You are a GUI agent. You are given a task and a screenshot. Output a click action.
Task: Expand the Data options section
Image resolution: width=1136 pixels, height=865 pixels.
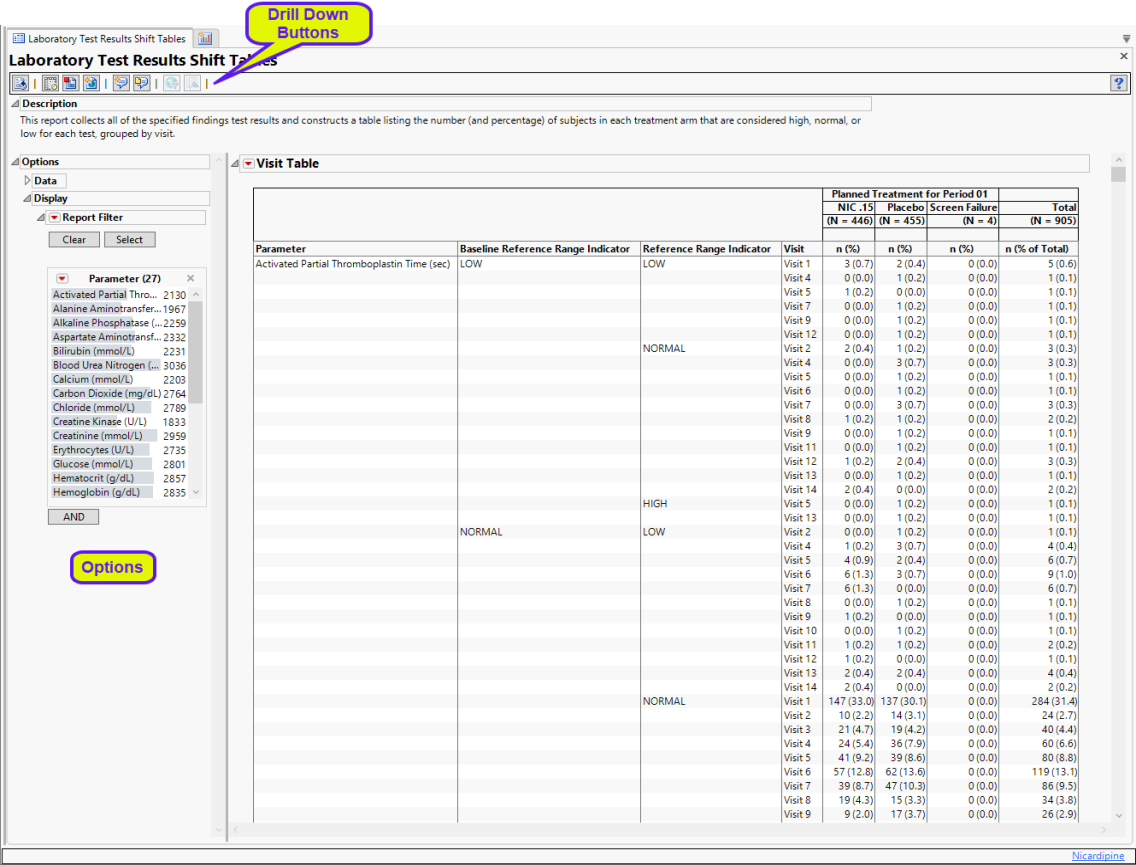(28, 181)
